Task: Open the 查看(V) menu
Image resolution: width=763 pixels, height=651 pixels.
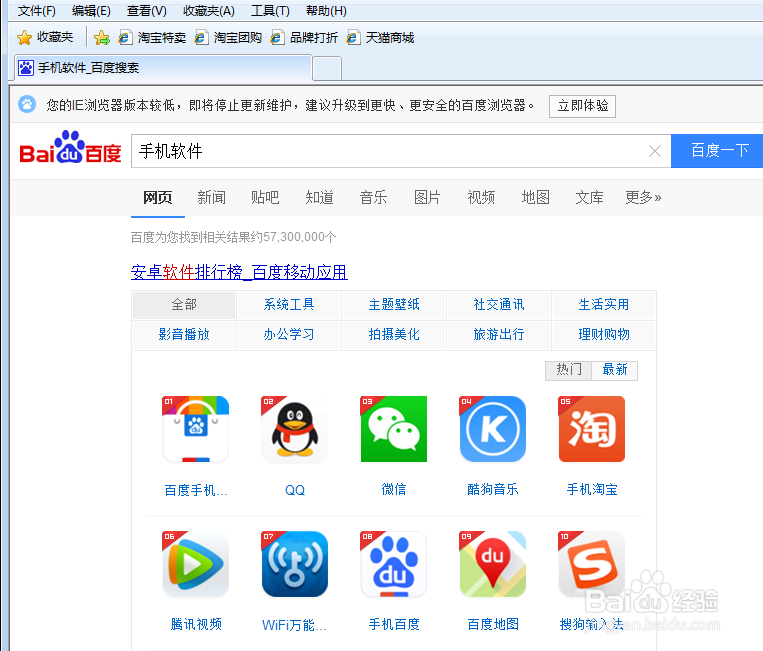Action: [146, 11]
